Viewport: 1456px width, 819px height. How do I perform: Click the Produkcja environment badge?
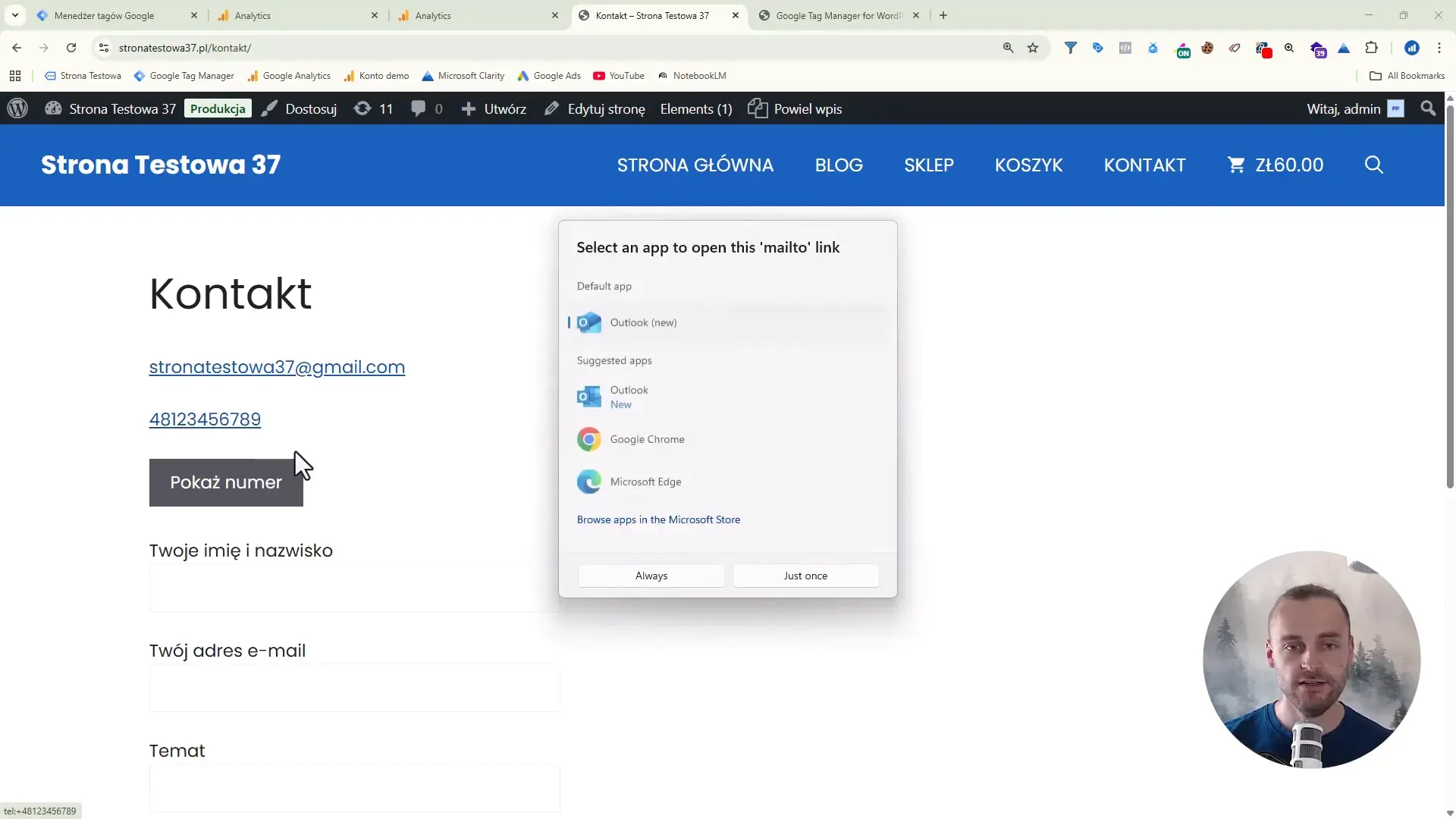[x=218, y=108]
